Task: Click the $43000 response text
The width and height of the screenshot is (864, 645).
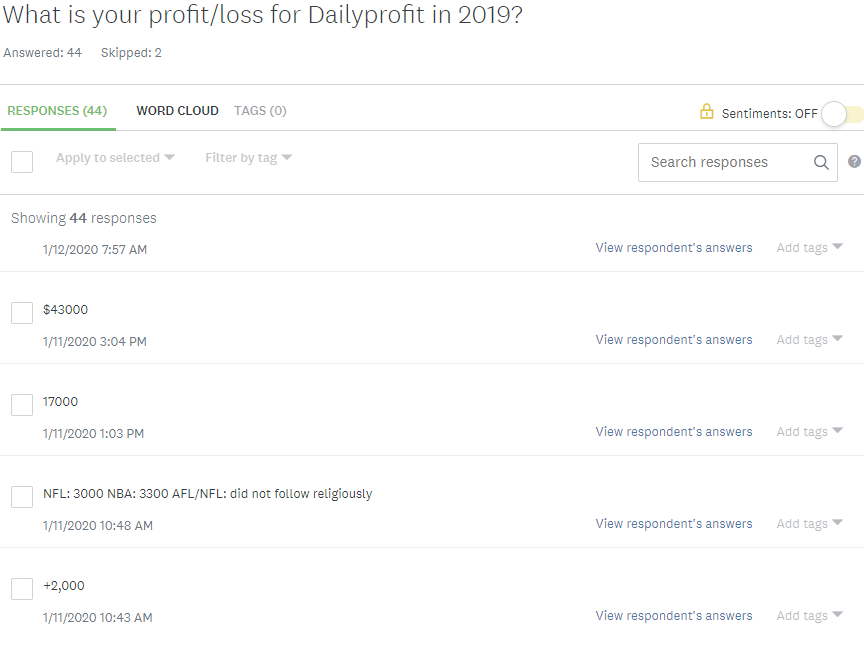Action: coord(66,310)
